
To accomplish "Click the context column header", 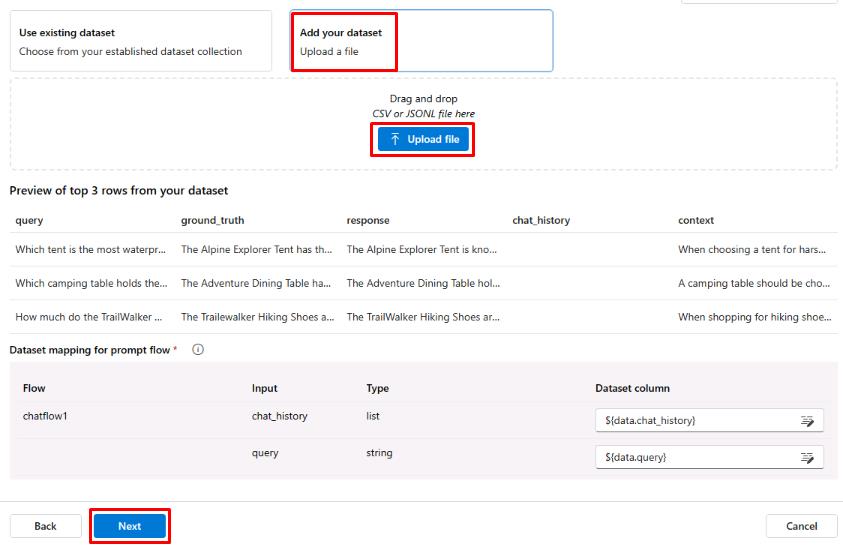I will point(696,220).
